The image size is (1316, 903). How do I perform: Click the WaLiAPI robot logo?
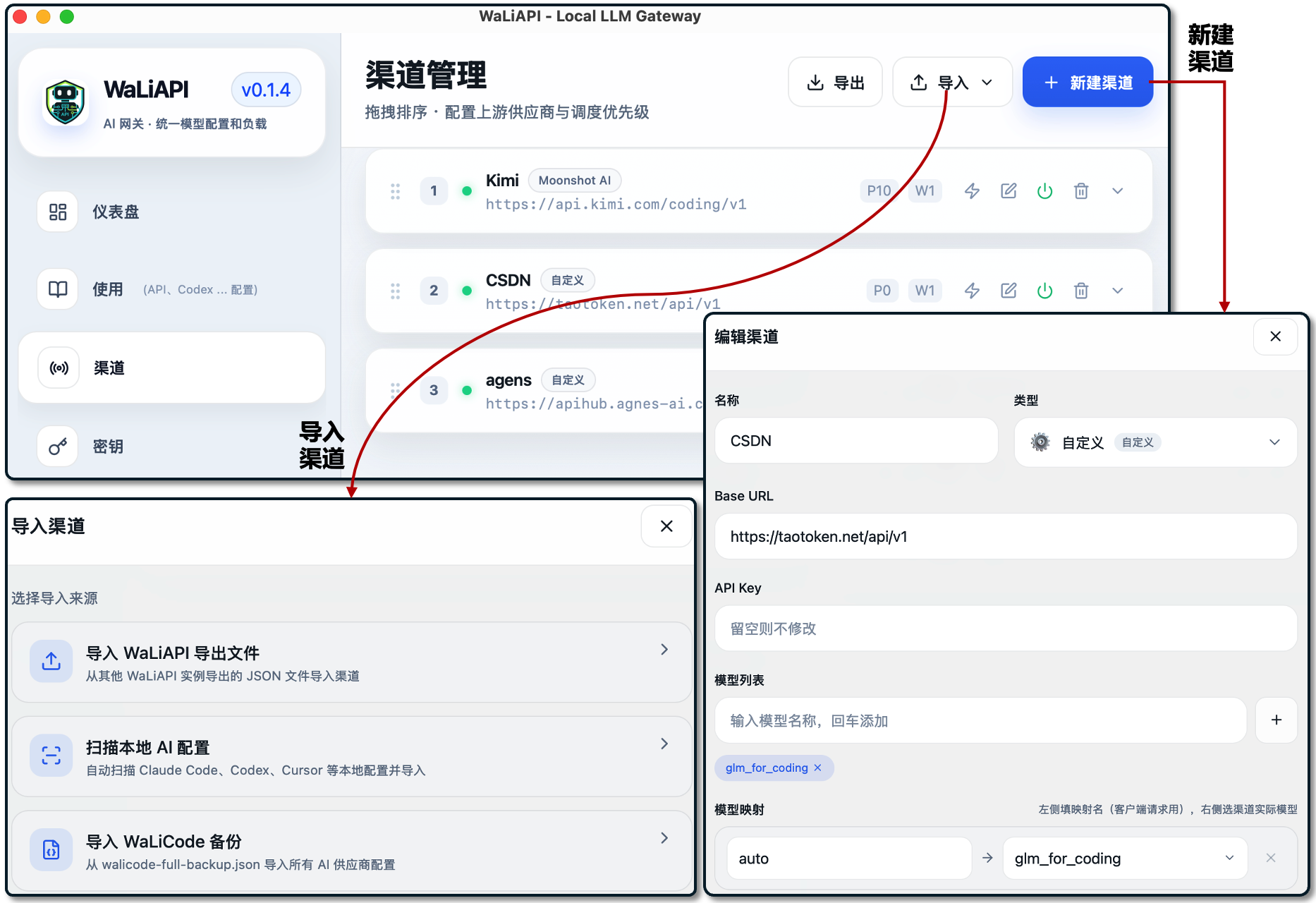[x=65, y=102]
